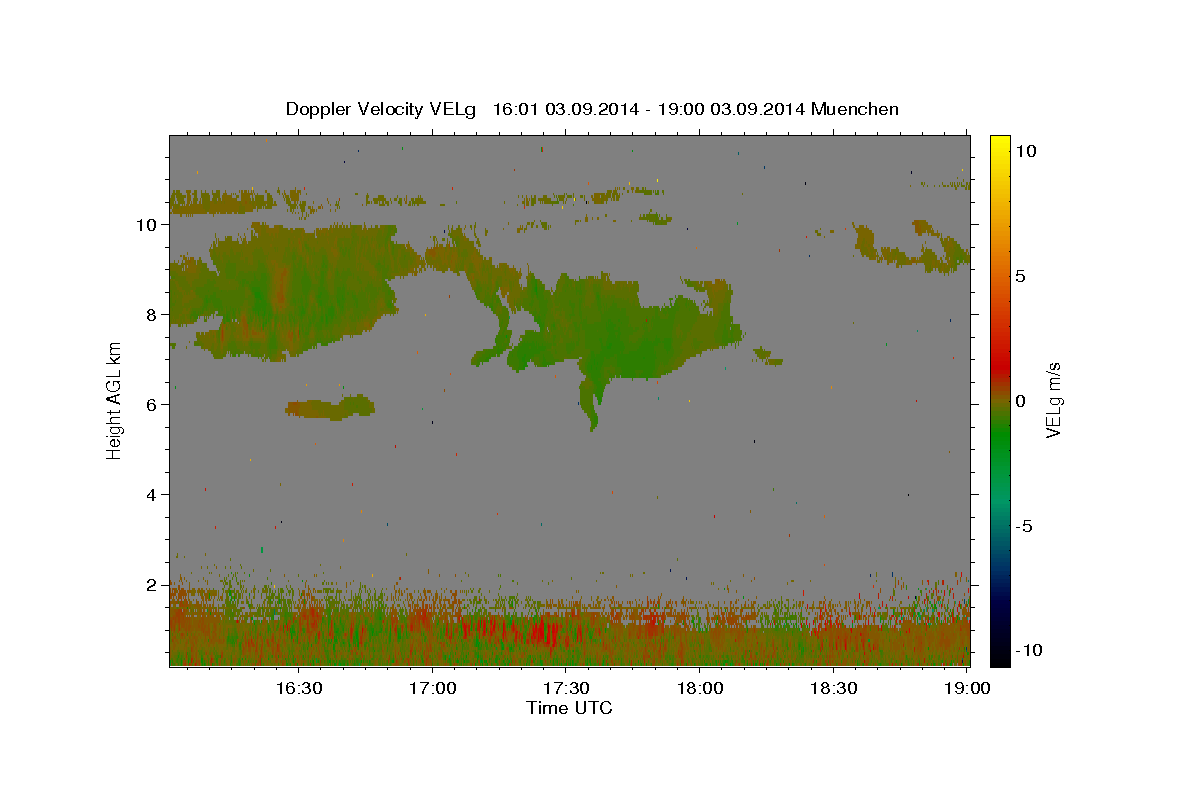The width and height of the screenshot is (1200, 800).
Task: Click the 17:30 time tick label
Action: click(566, 688)
